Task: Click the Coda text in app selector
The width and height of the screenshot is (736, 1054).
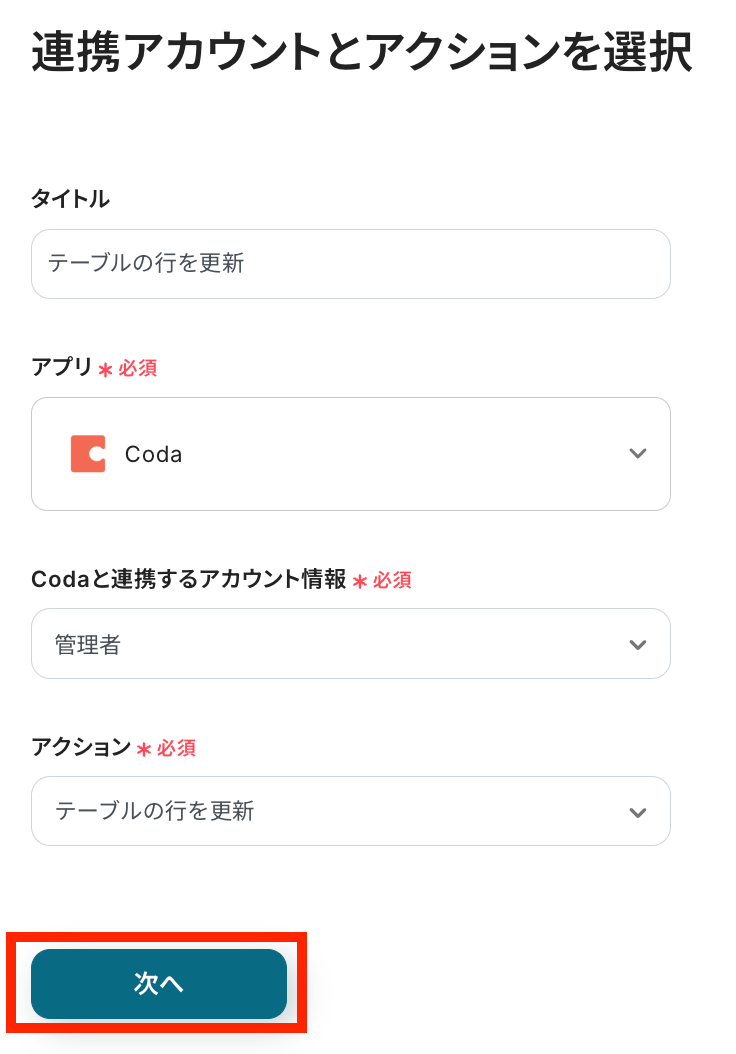Action: (153, 454)
